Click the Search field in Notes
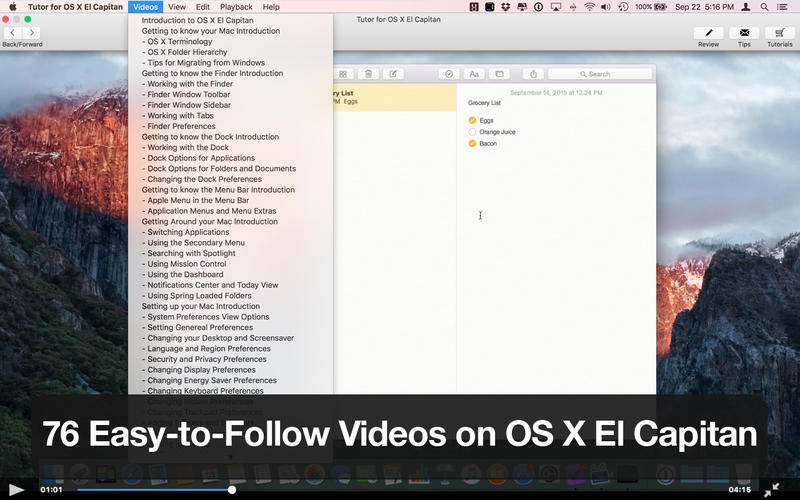This screenshot has width=800, height=500. coord(600,74)
